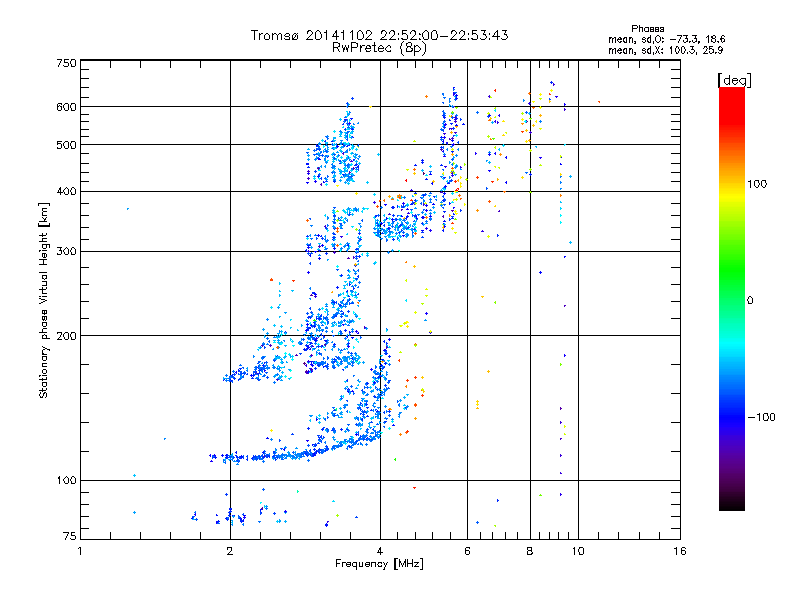Click the y-axis tick label '500'
This screenshot has width=800, height=600.
click(x=66, y=145)
